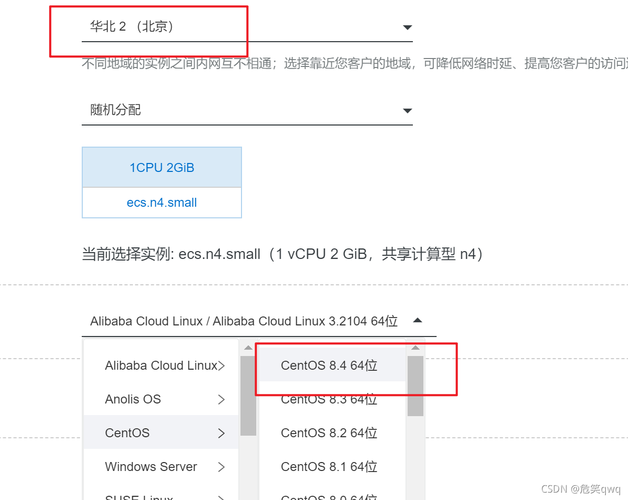Viewport: 628px width, 500px height.
Task: Click the OS category list scrollbar thumb
Action: click(248, 395)
